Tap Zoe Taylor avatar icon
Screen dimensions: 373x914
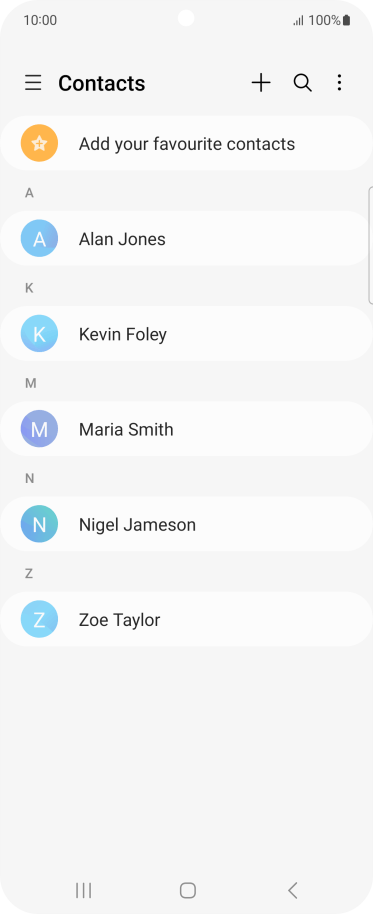[x=39, y=619]
